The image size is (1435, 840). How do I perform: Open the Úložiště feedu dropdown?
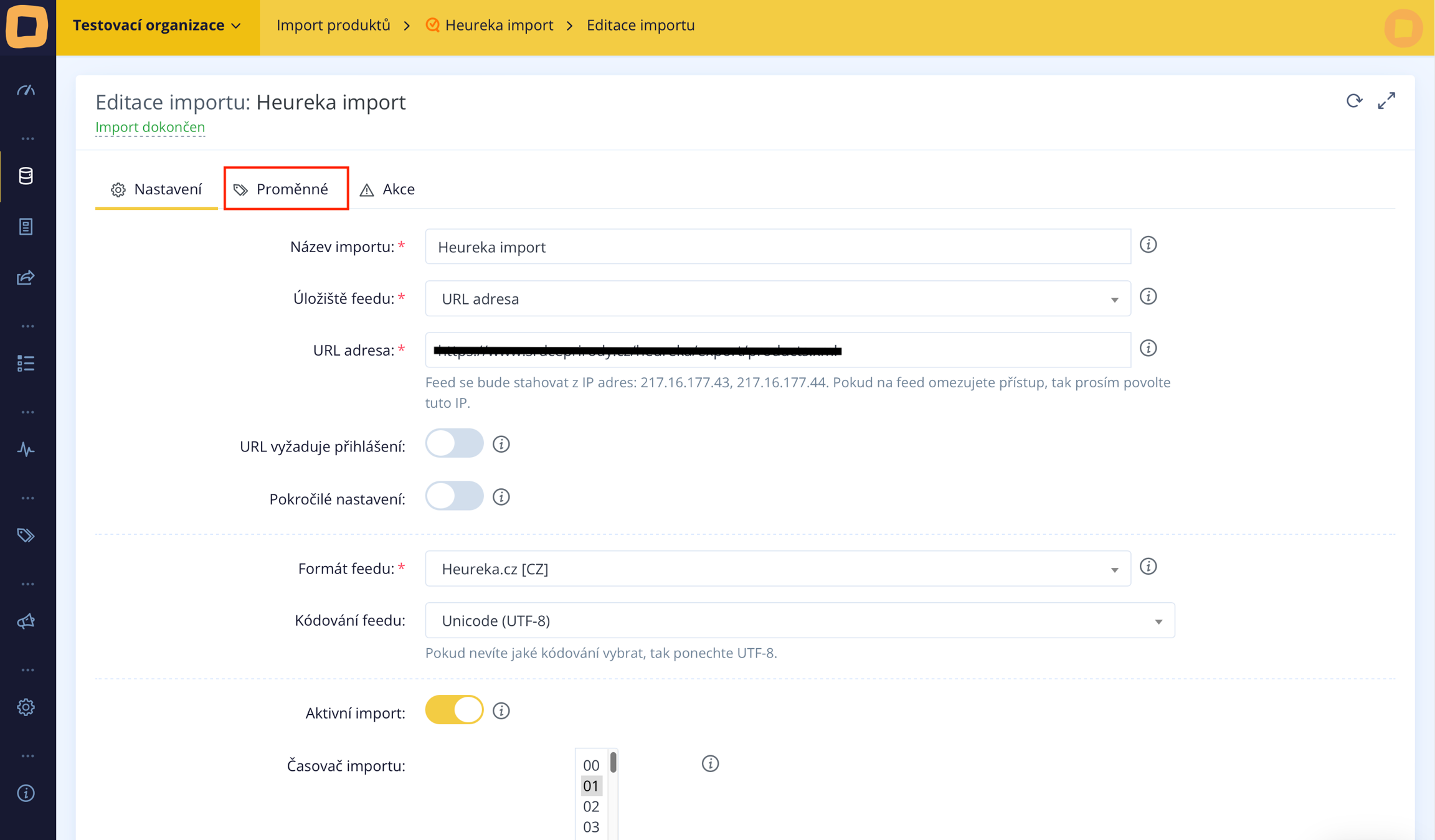click(x=777, y=299)
